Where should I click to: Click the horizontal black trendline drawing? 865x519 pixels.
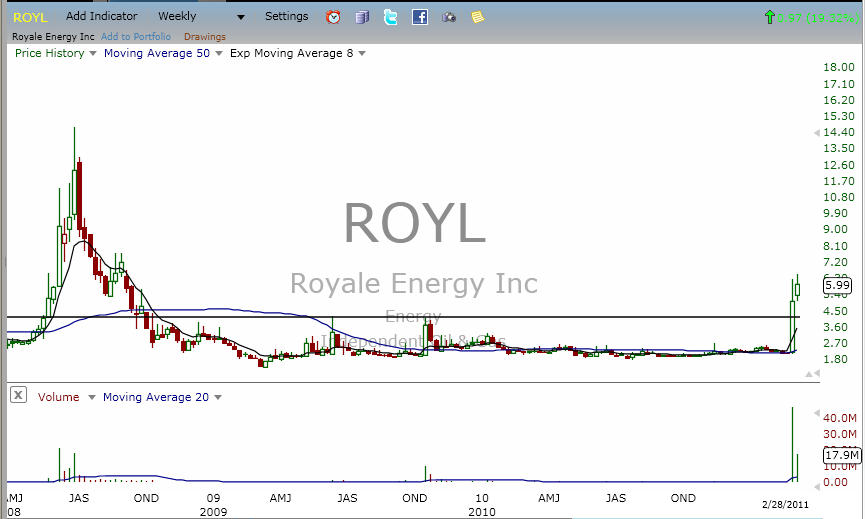pyautogui.click(x=403, y=317)
